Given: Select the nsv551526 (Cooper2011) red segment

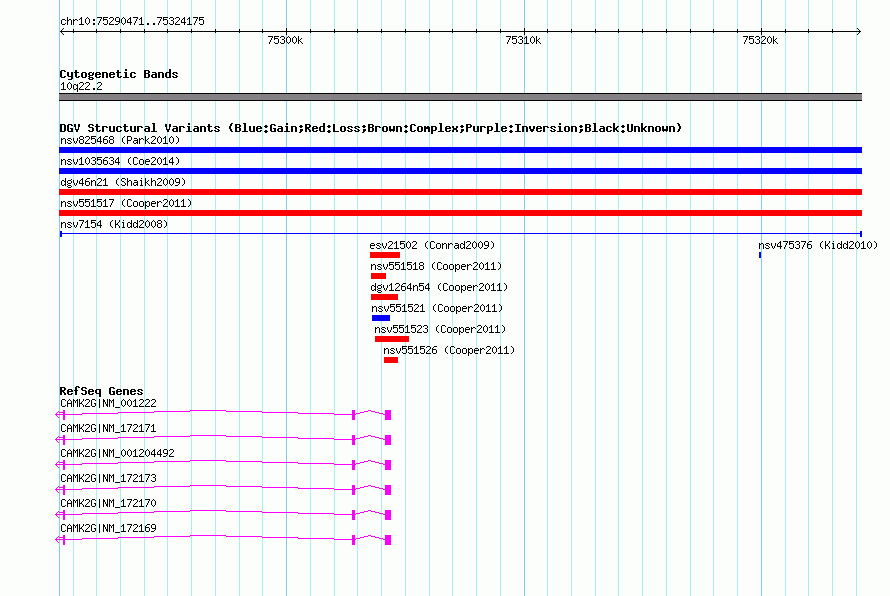Looking at the screenshot, I should pos(391,360).
